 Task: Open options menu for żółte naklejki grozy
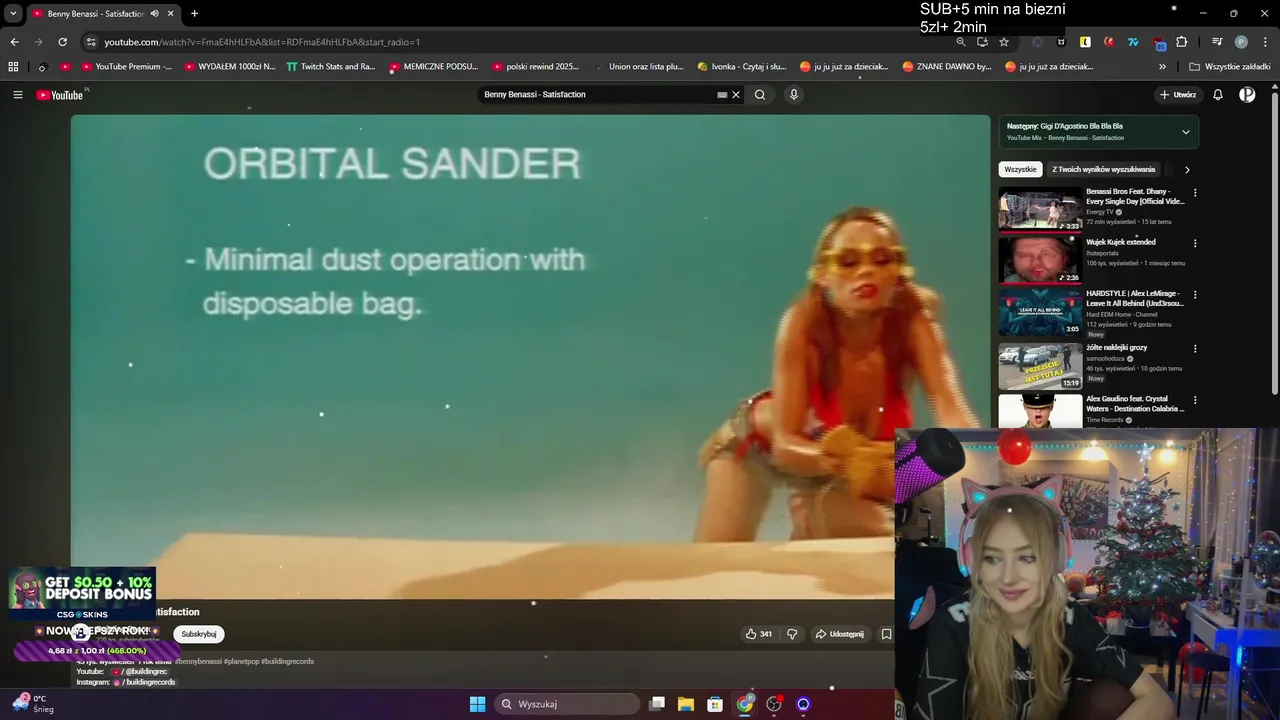1195,349
